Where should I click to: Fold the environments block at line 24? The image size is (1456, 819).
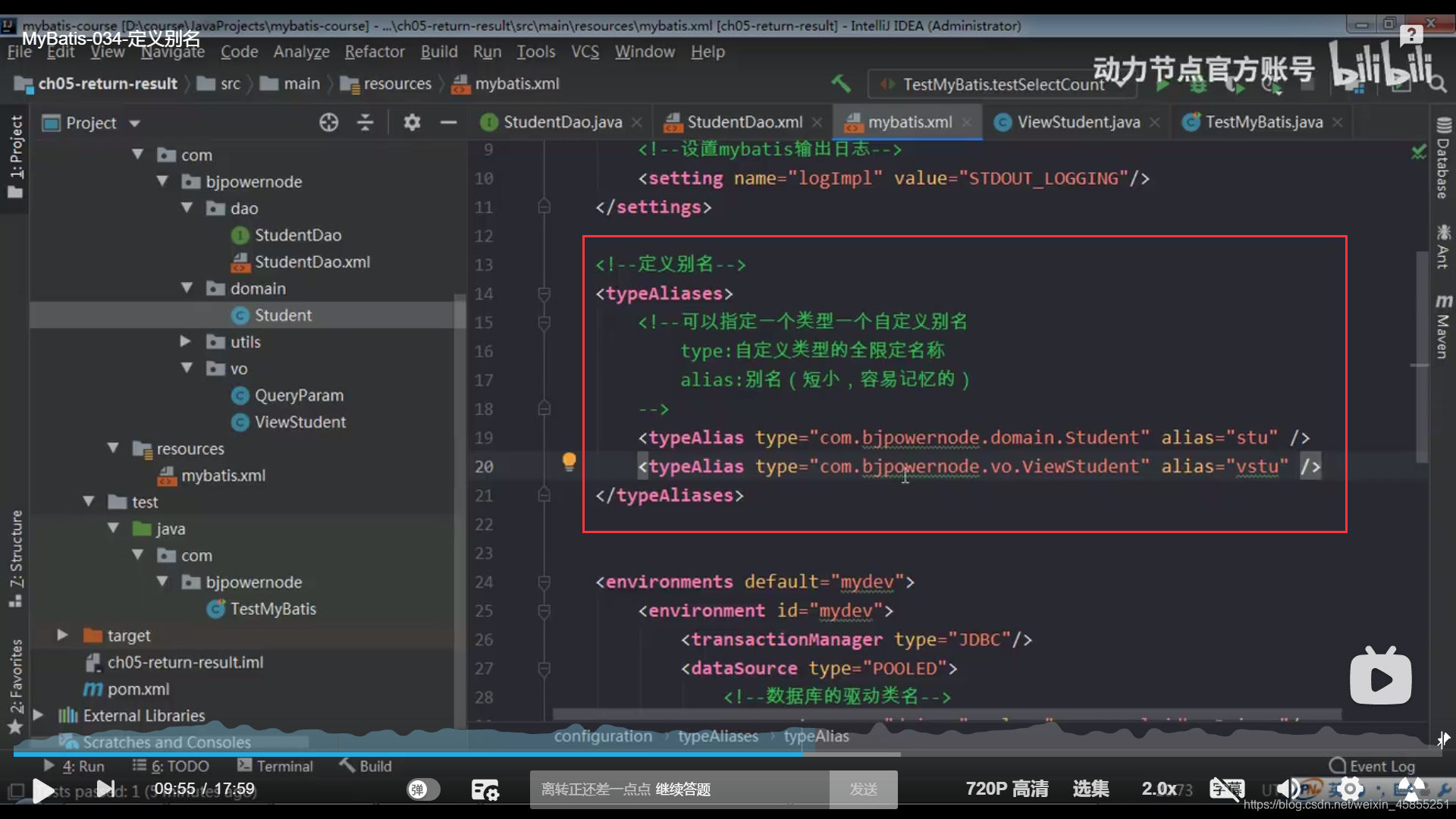point(544,582)
